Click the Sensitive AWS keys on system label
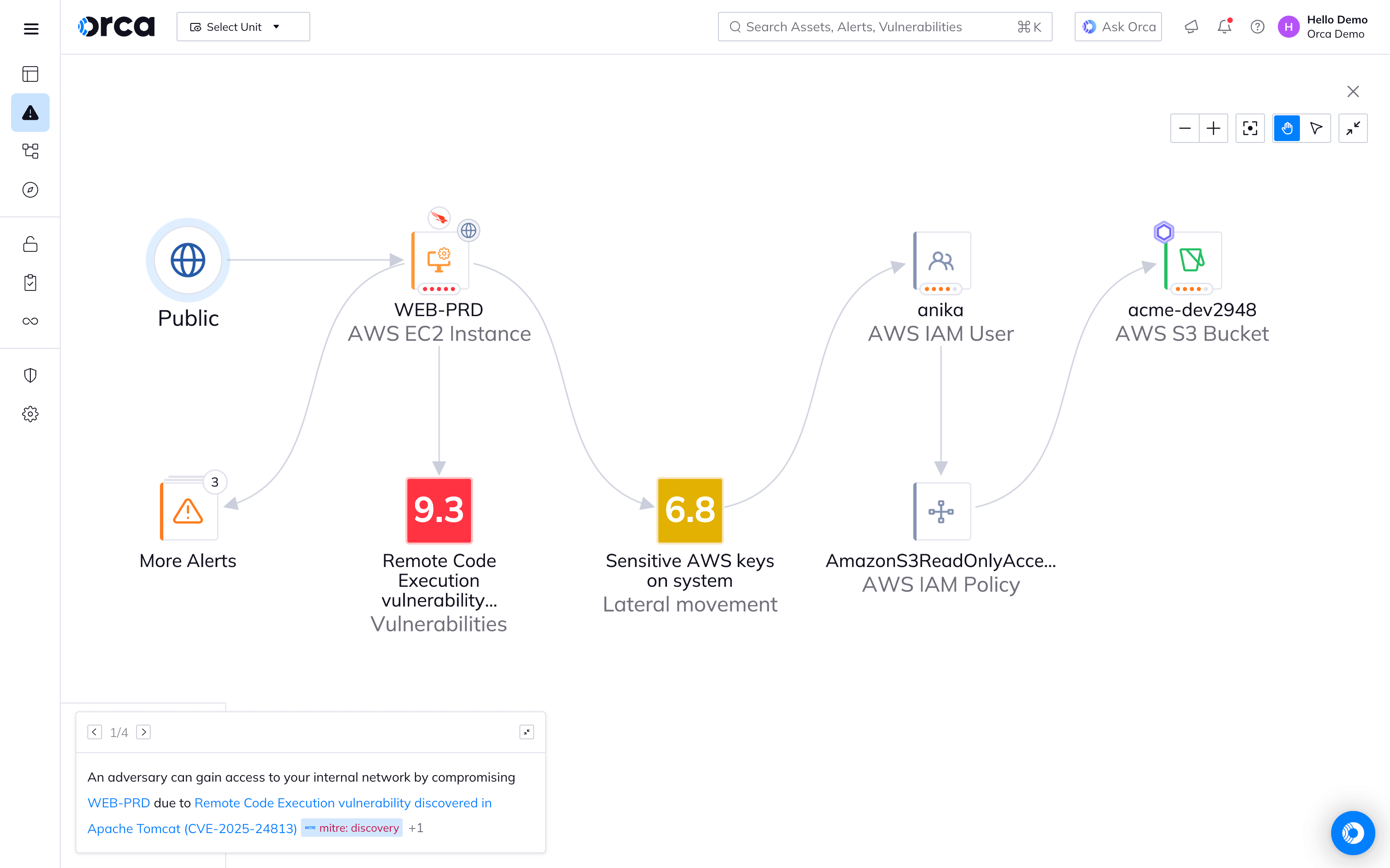 tap(689, 571)
